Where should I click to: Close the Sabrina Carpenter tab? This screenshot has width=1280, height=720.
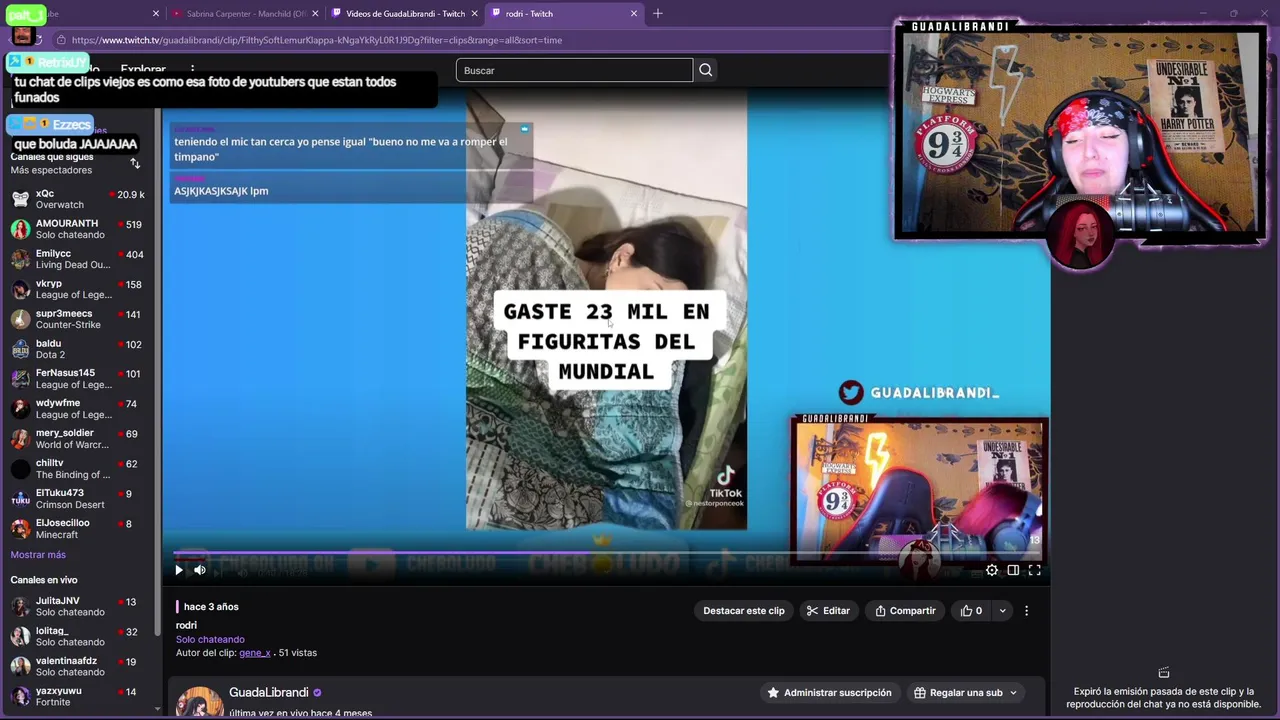coord(315,14)
